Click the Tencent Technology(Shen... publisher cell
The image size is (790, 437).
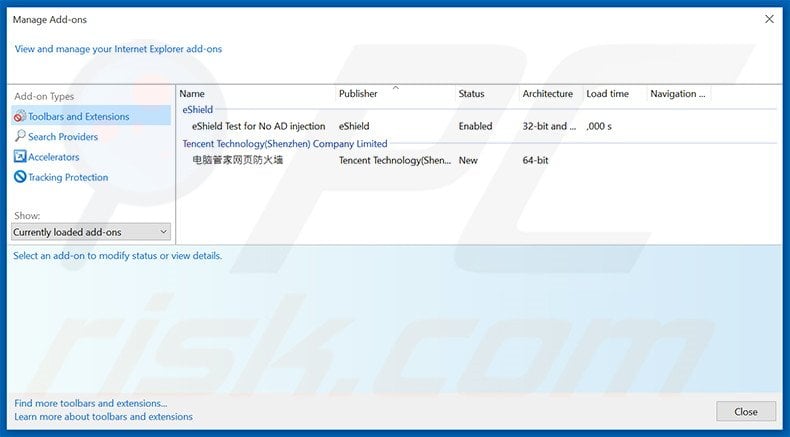[x=395, y=160]
